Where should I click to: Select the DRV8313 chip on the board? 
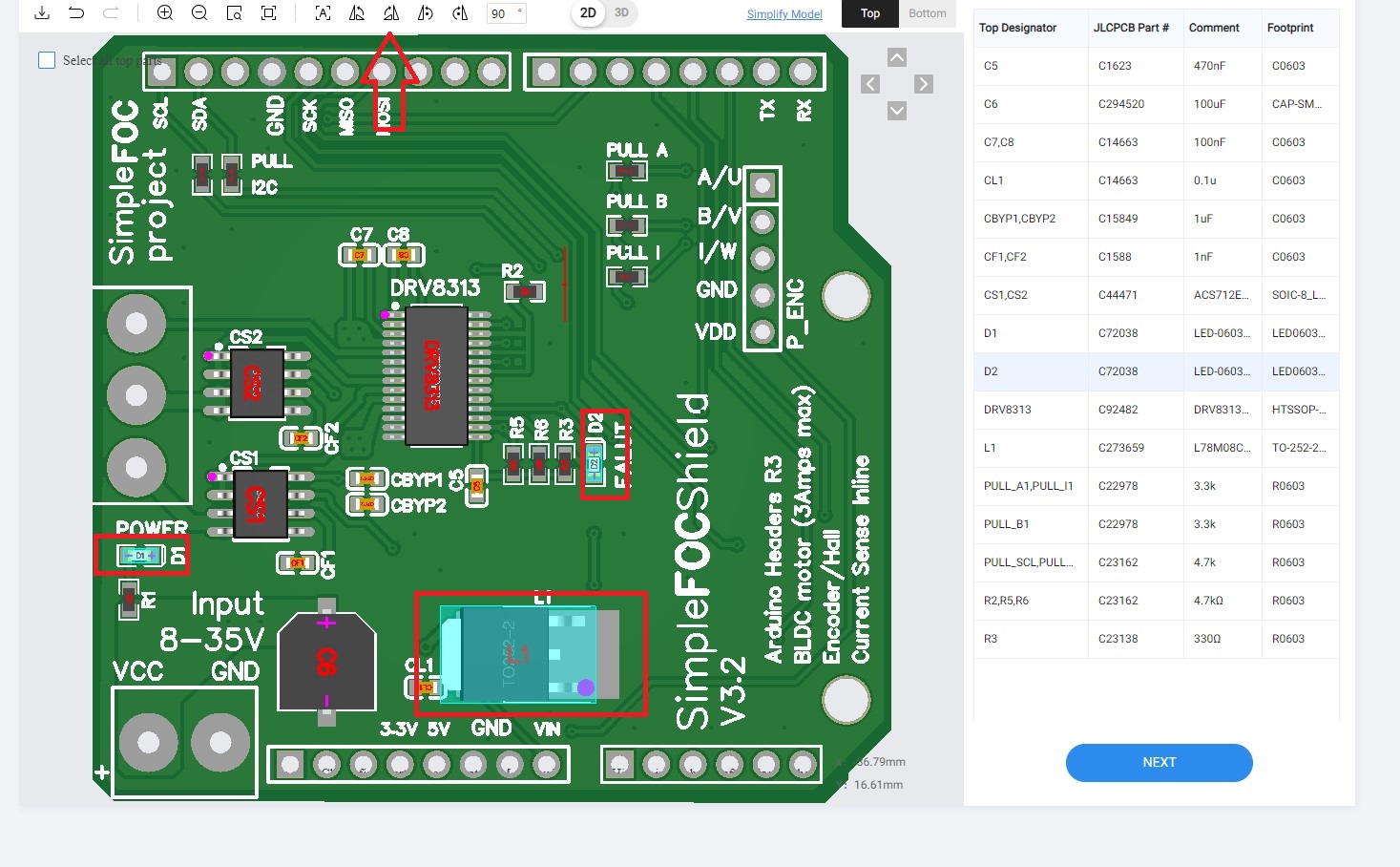coord(435,375)
